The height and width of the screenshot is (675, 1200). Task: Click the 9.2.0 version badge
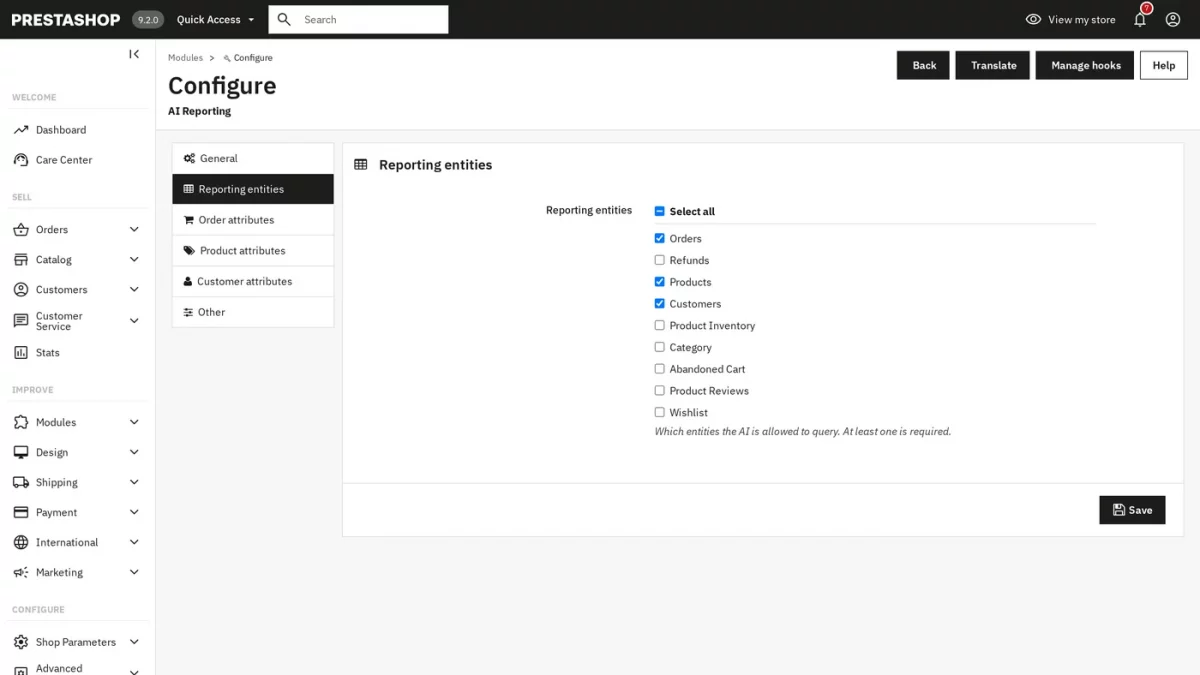pos(148,19)
